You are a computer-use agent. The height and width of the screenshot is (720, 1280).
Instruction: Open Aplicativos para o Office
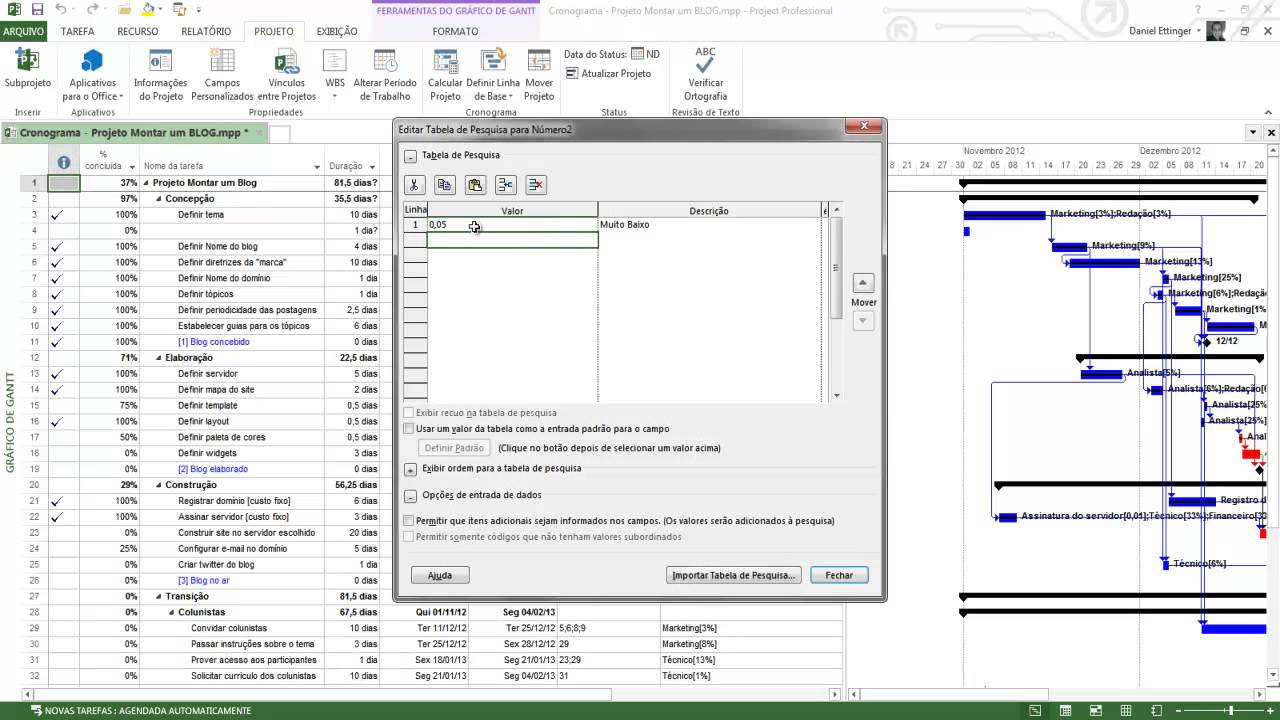92,77
